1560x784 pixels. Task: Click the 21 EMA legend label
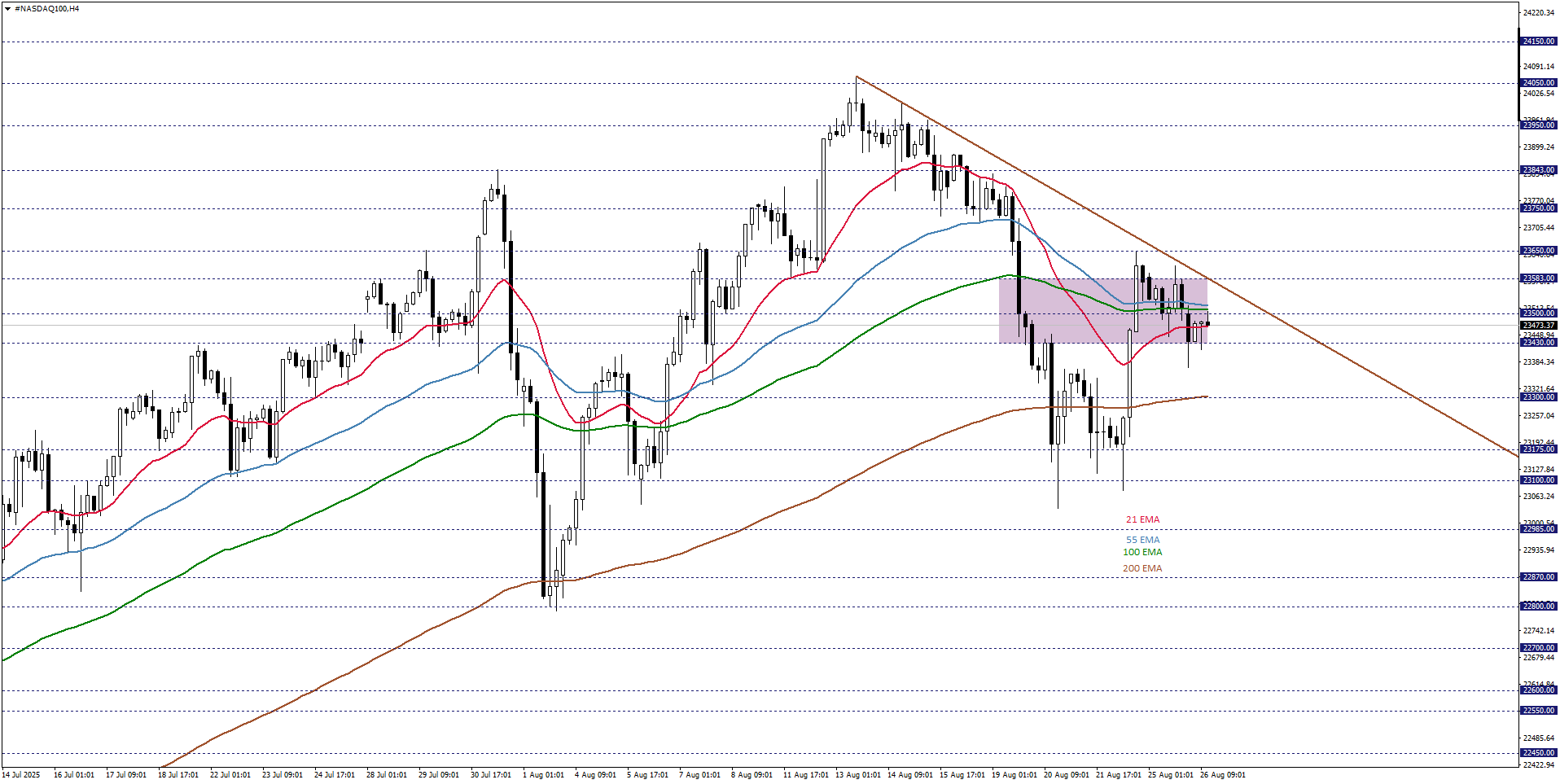1142,519
